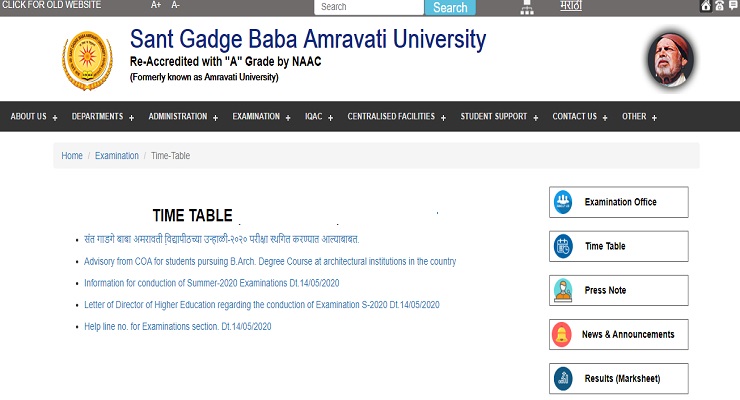Go to Examination breadcrumb
Image resolution: width=740 pixels, height=400 pixels.
tap(117, 156)
